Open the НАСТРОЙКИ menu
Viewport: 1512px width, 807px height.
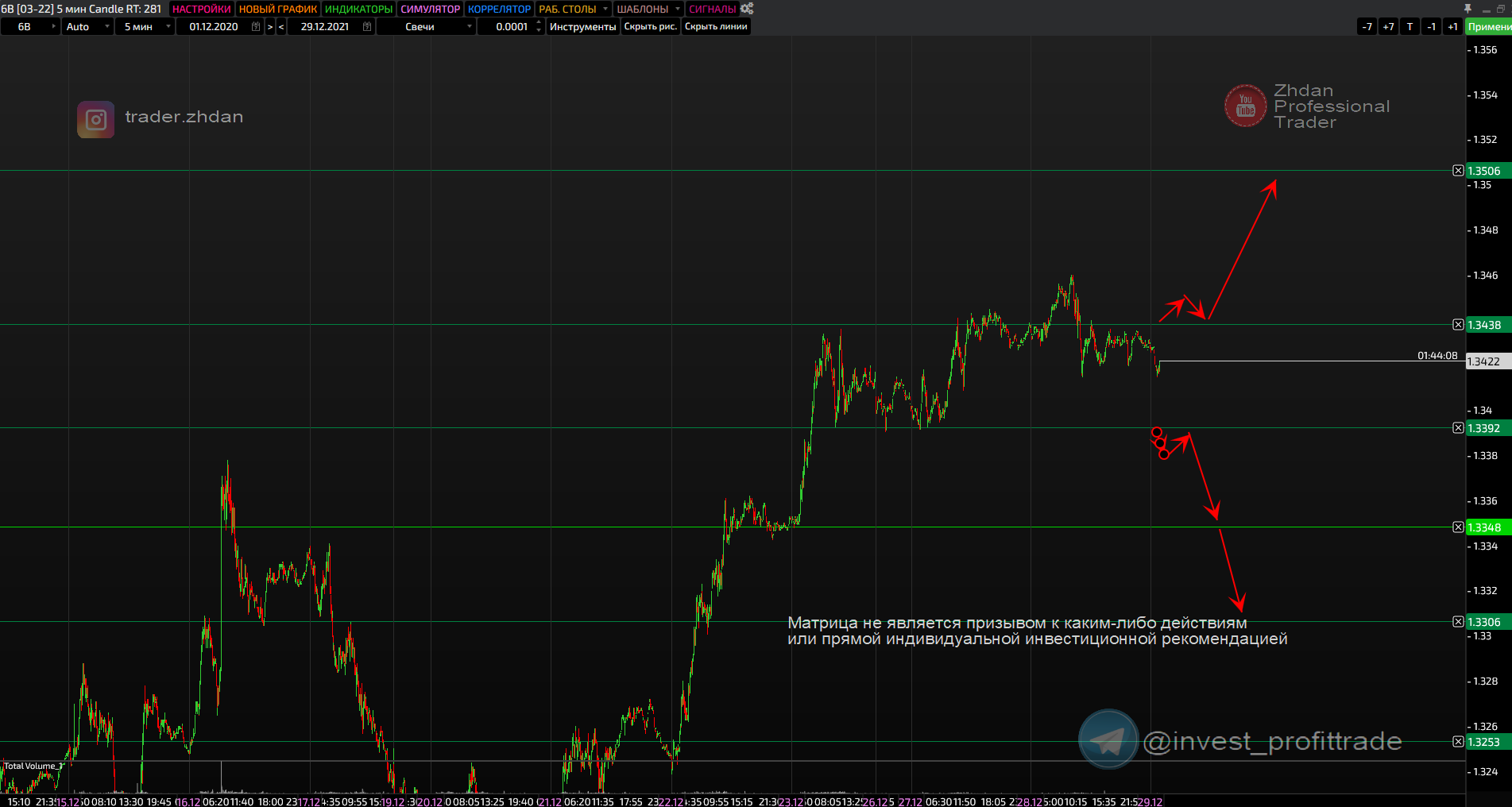(x=201, y=9)
